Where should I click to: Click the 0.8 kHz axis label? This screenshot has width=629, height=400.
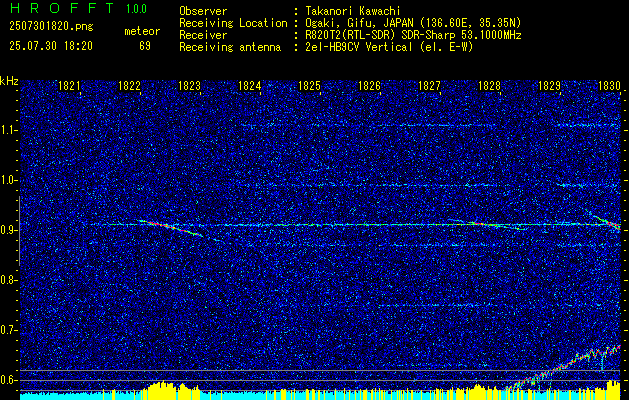pos(9,280)
